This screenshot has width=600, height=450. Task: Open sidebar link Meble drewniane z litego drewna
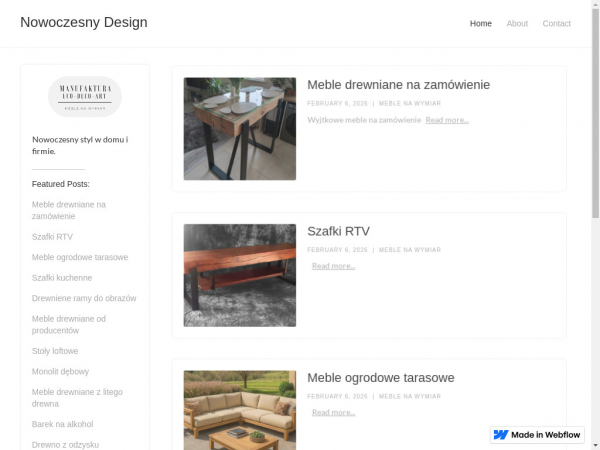[x=77, y=398]
